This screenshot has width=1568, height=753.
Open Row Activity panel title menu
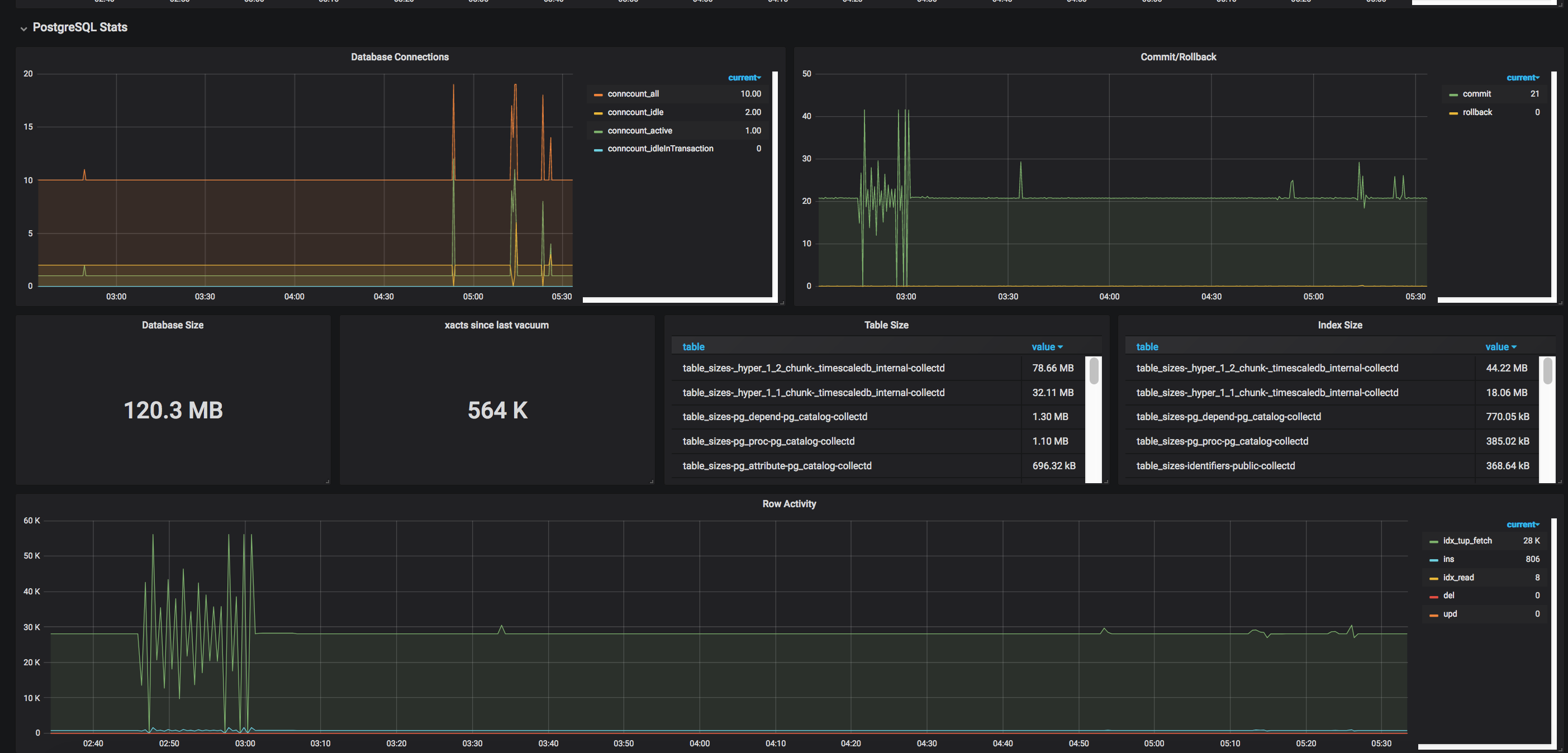click(788, 504)
